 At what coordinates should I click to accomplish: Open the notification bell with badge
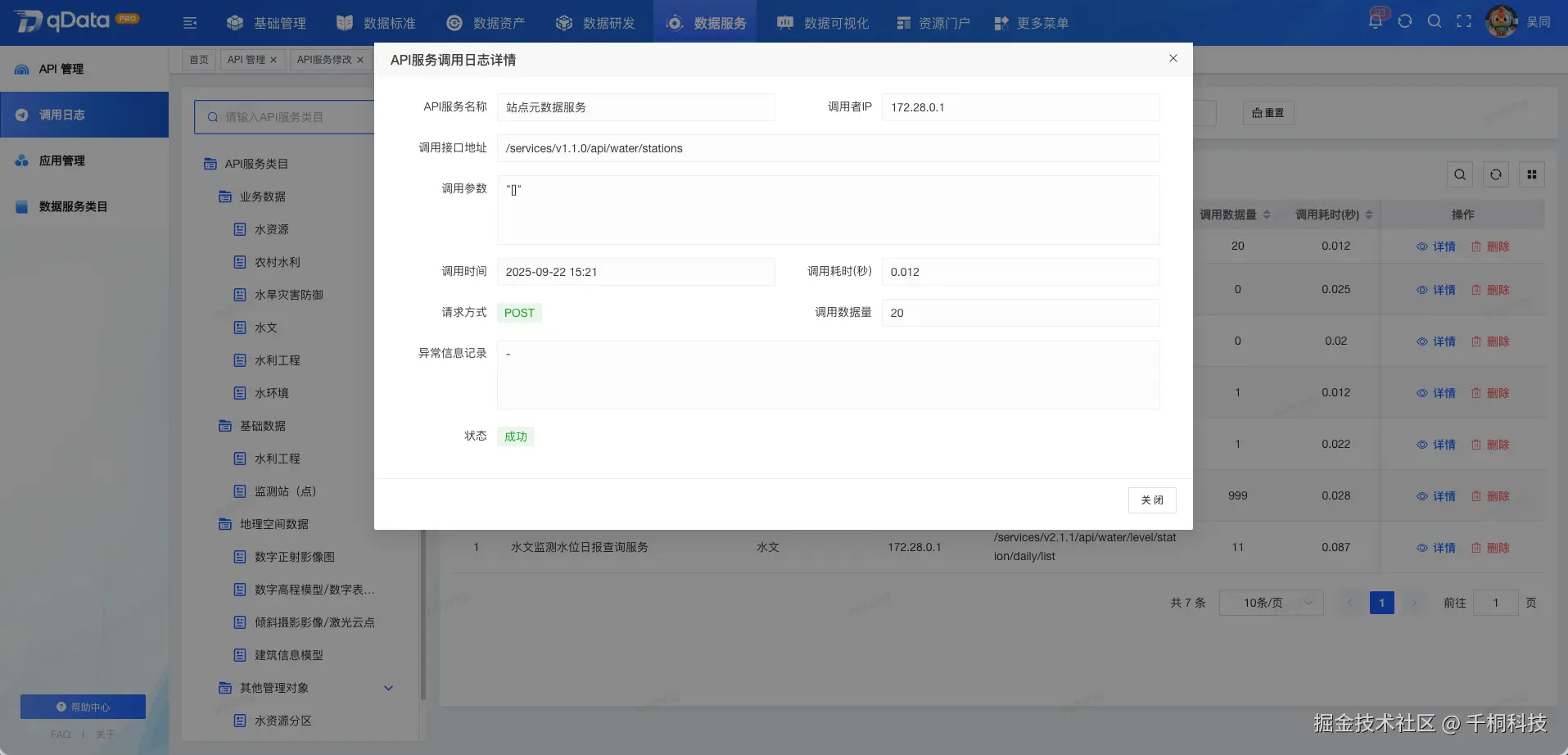point(1375,20)
